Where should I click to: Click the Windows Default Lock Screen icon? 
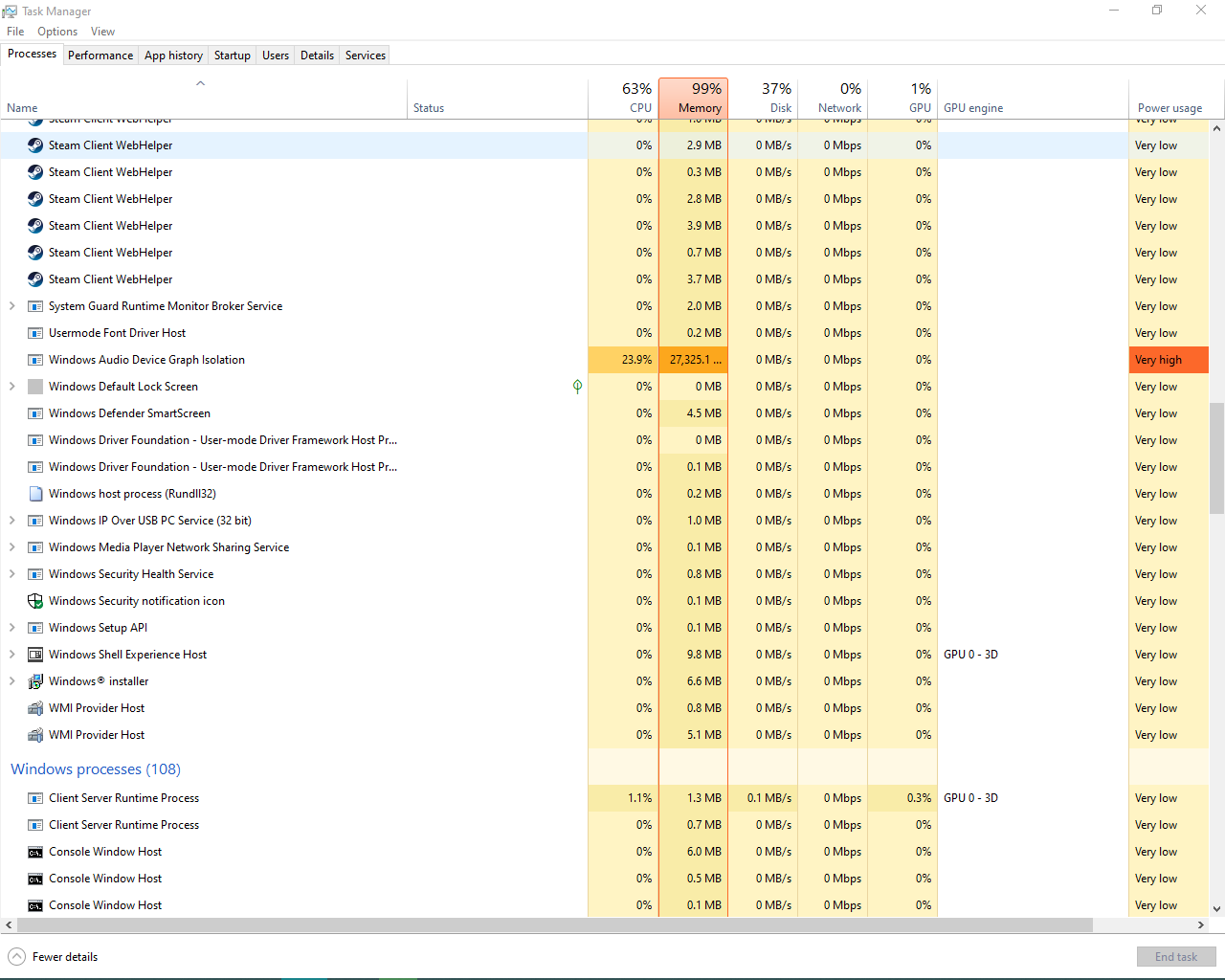35,387
